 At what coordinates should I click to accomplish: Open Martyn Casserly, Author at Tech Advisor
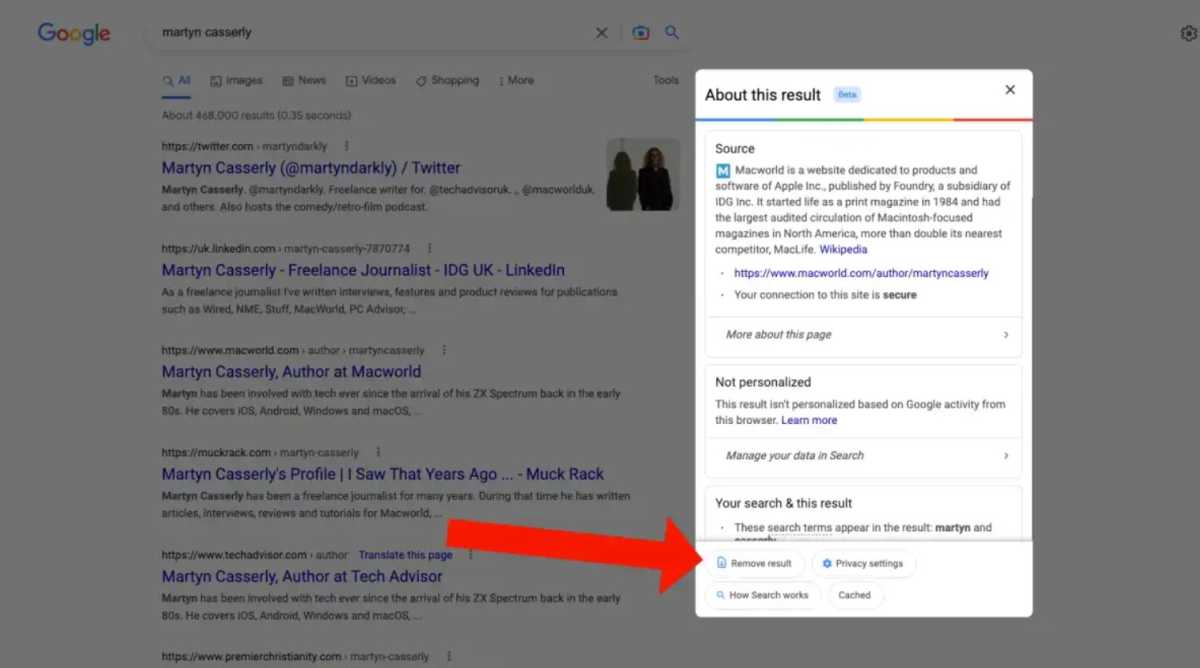point(302,576)
